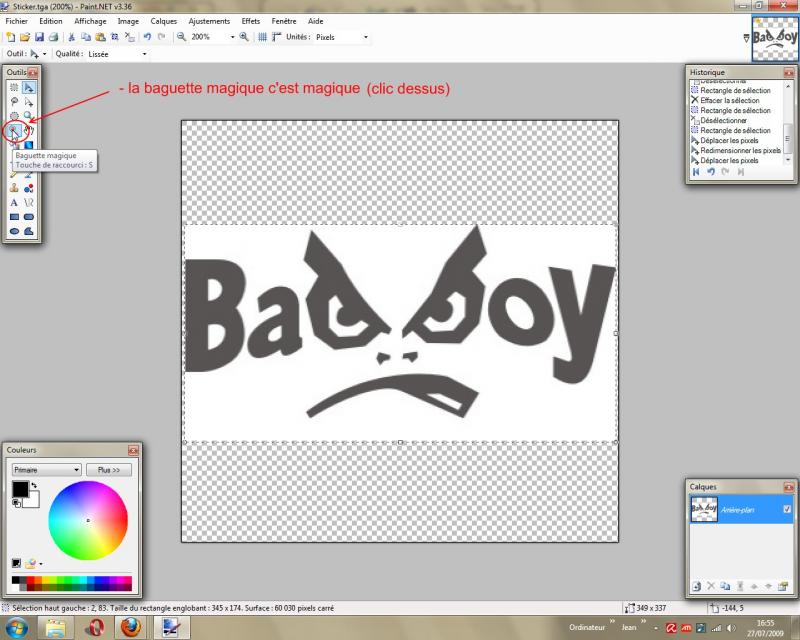
Task: Open the palette options dropdown in Couleurs
Action: (x=41, y=564)
